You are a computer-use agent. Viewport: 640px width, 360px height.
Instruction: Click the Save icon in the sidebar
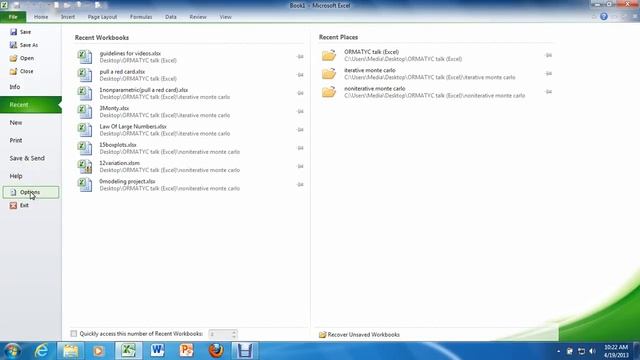click(x=13, y=32)
